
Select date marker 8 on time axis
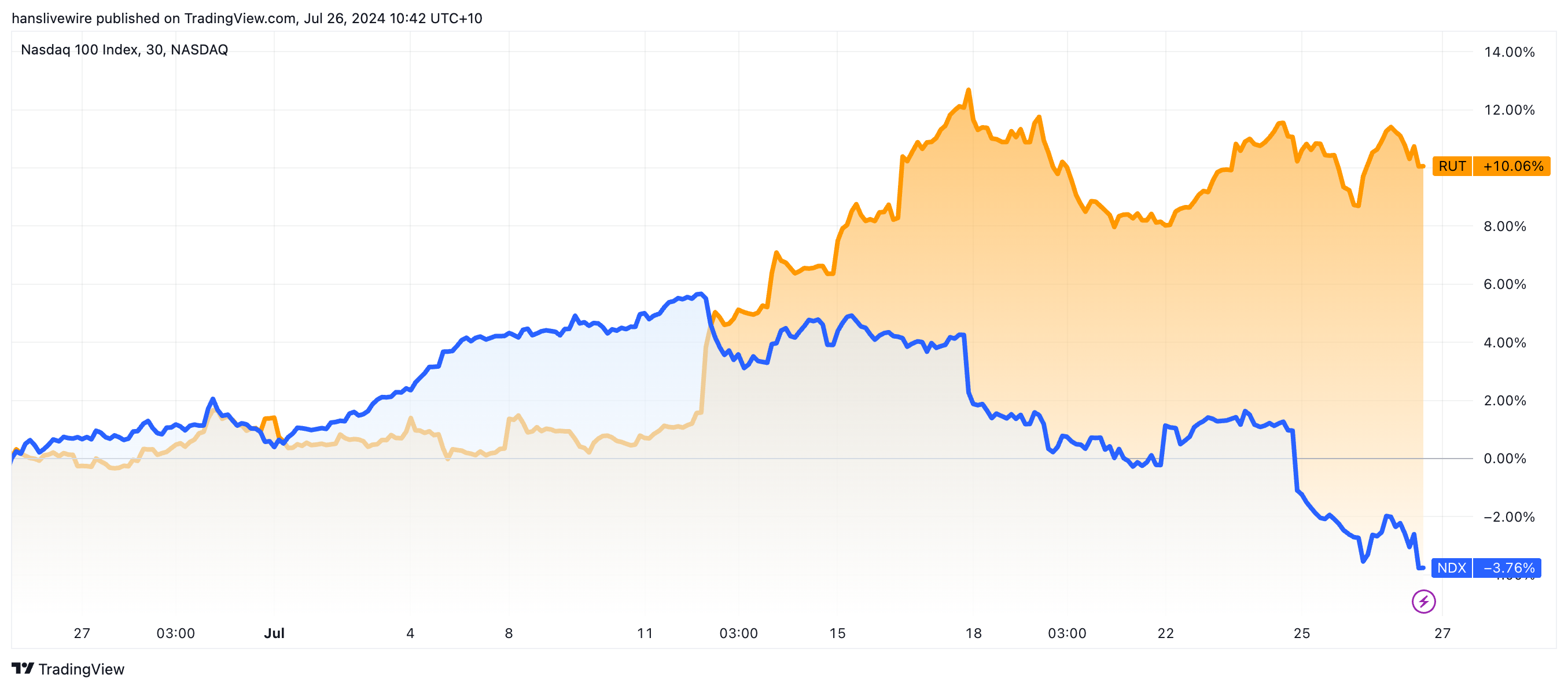click(x=509, y=633)
